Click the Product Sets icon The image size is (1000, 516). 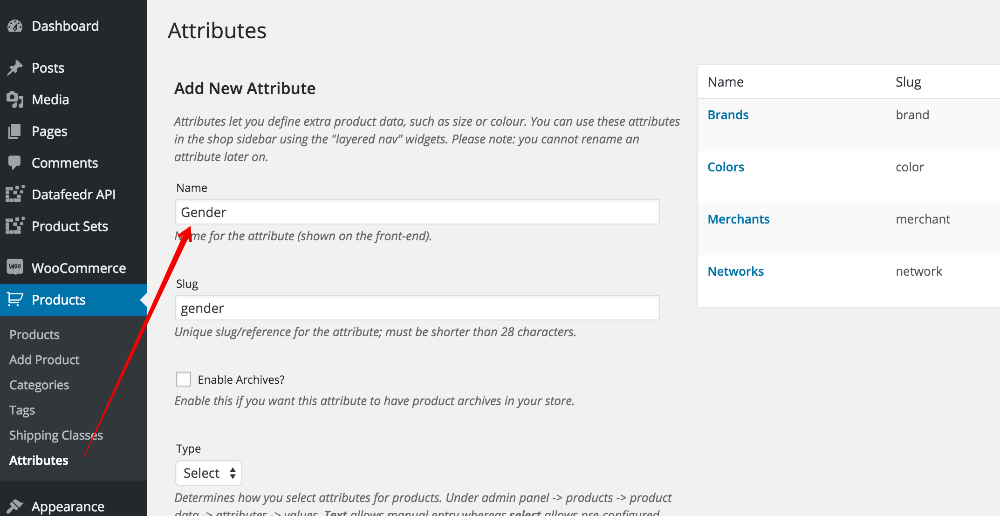pyautogui.click(x=15, y=226)
